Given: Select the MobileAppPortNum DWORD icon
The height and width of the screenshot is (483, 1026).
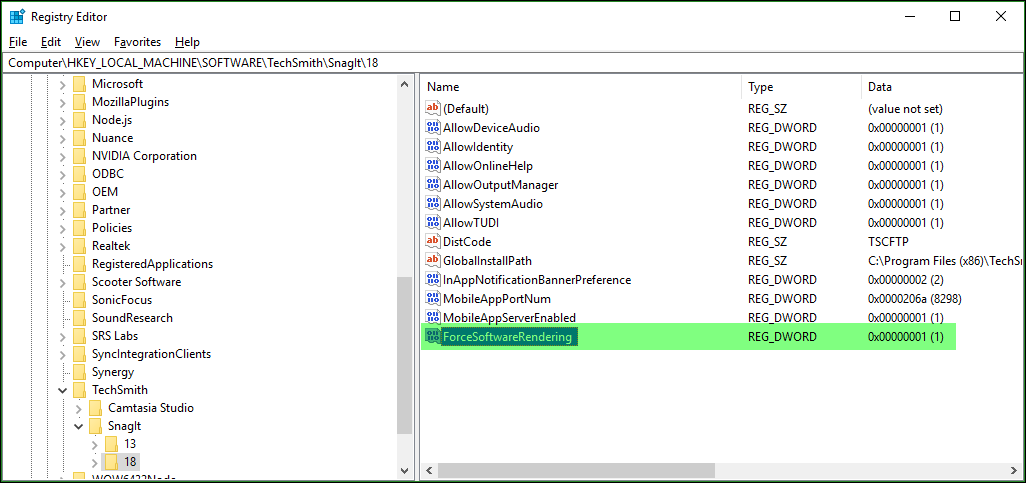Looking at the screenshot, I should (x=433, y=299).
